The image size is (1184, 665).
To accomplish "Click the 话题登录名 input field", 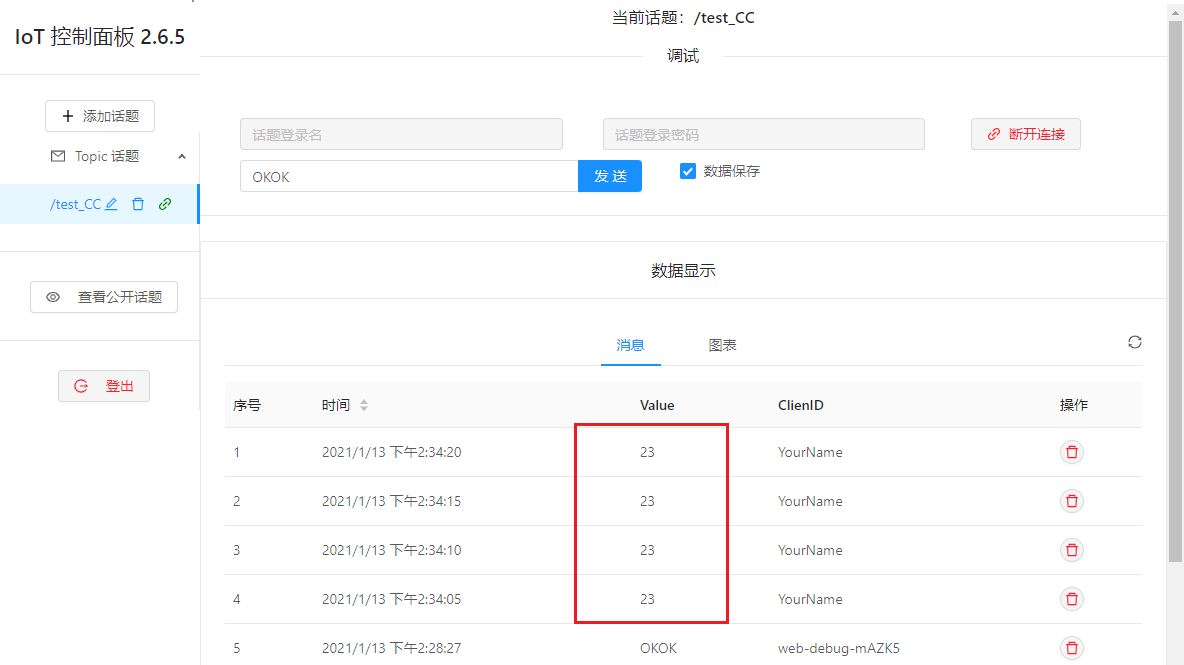I will (x=401, y=134).
